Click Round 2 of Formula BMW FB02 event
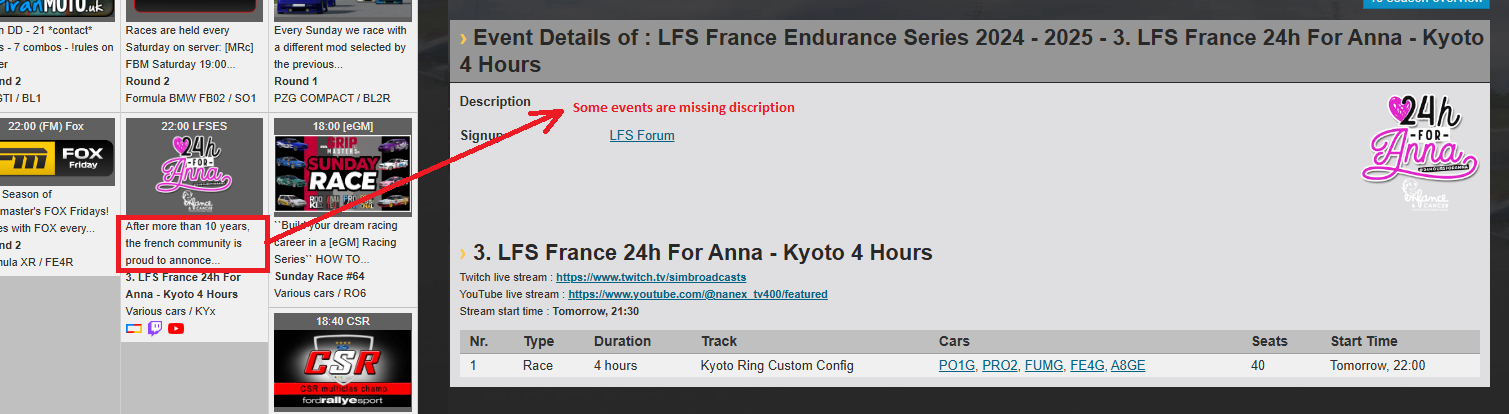Image resolution: width=1509 pixels, height=414 pixels. pyautogui.click(x=147, y=81)
